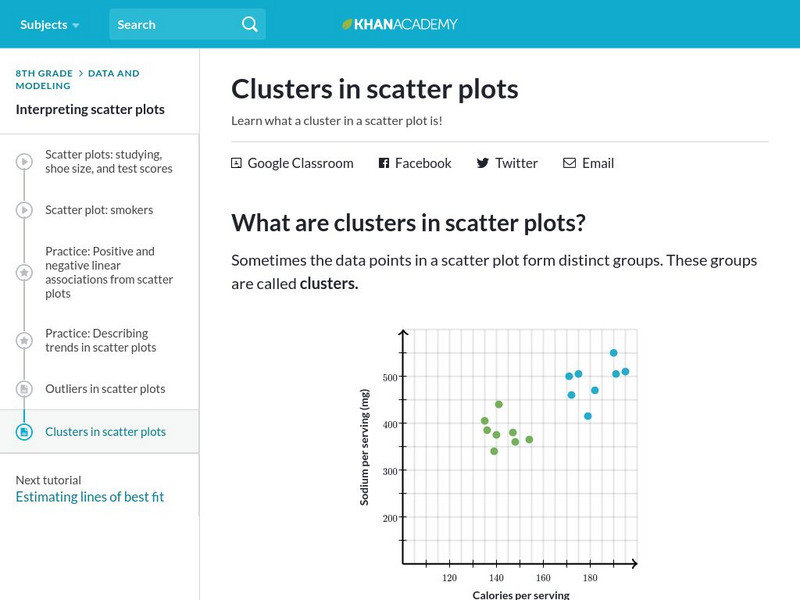Click the Twitter bird icon
The width and height of the screenshot is (800, 600).
point(483,163)
